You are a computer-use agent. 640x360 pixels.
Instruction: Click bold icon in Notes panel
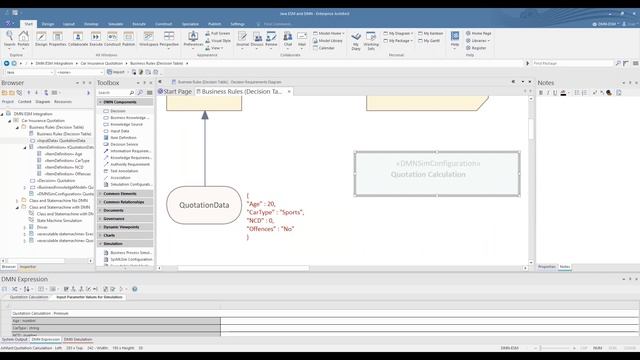(541, 93)
